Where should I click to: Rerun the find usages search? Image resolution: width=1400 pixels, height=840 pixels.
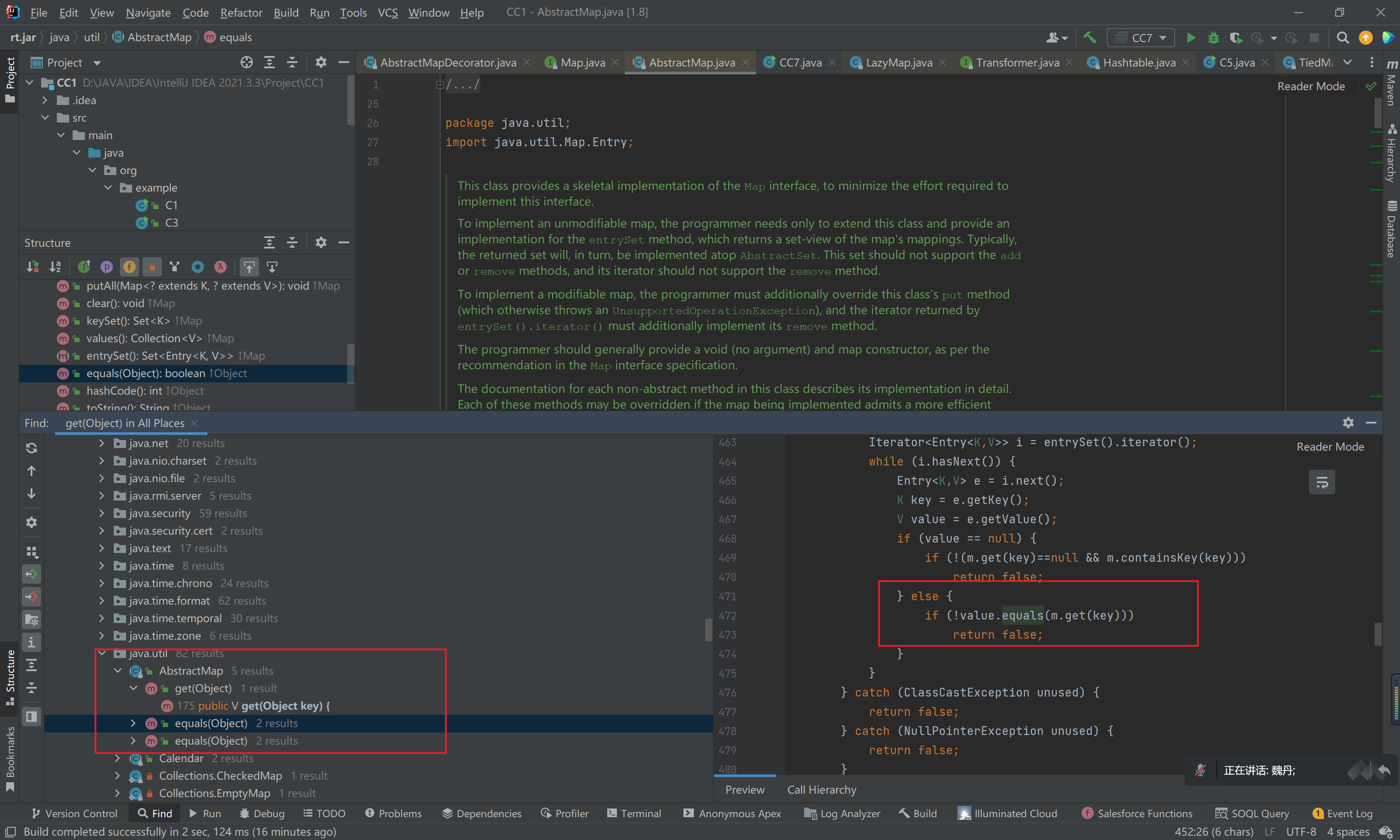pyautogui.click(x=31, y=448)
